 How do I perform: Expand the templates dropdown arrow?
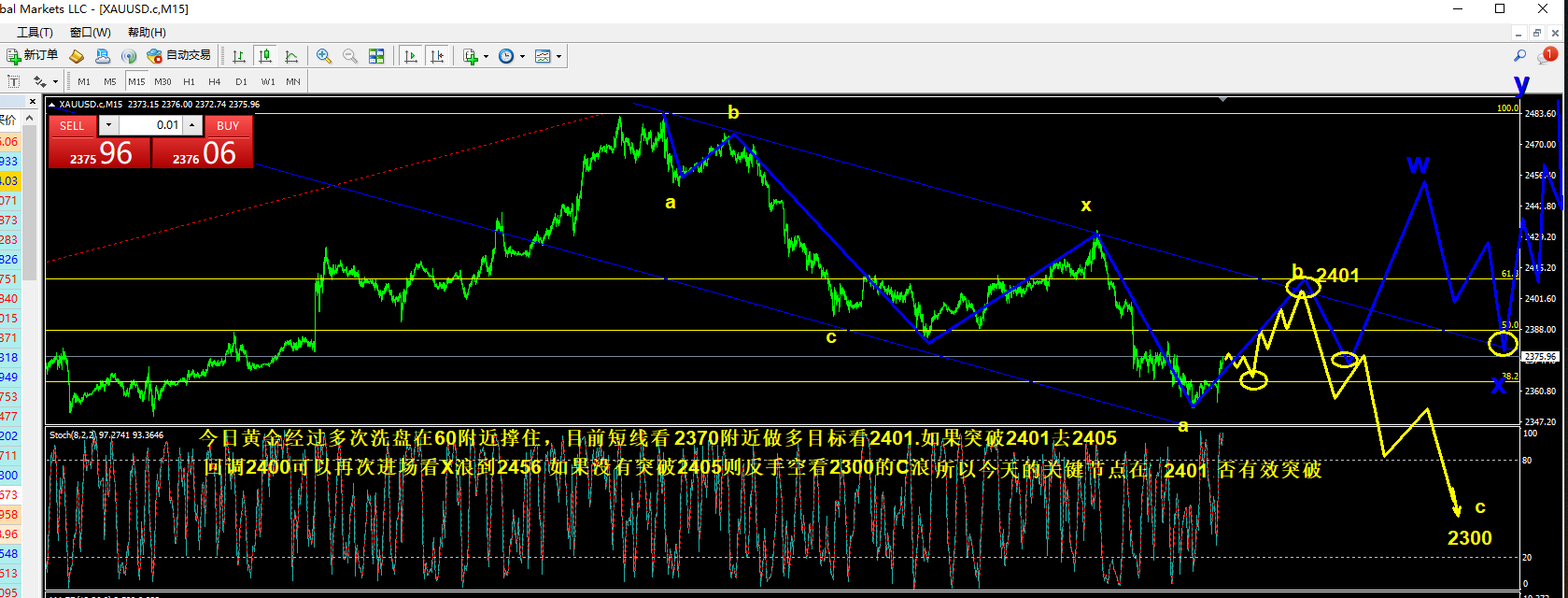coord(558,56)
